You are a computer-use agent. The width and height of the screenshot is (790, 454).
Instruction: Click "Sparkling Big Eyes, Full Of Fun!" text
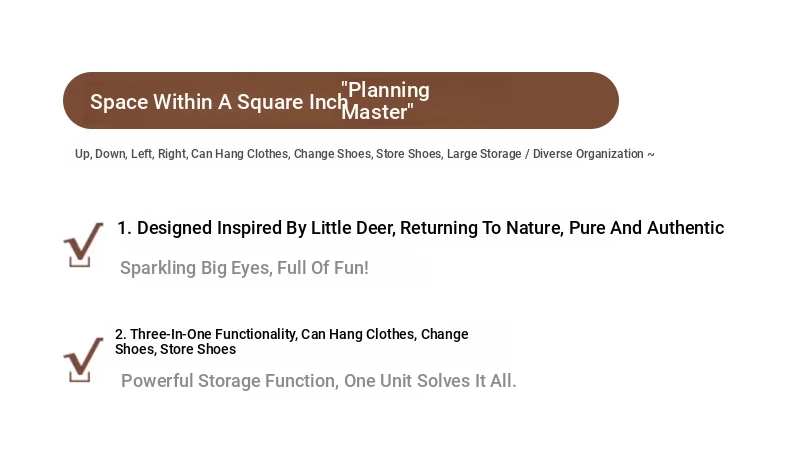point(244,268)
